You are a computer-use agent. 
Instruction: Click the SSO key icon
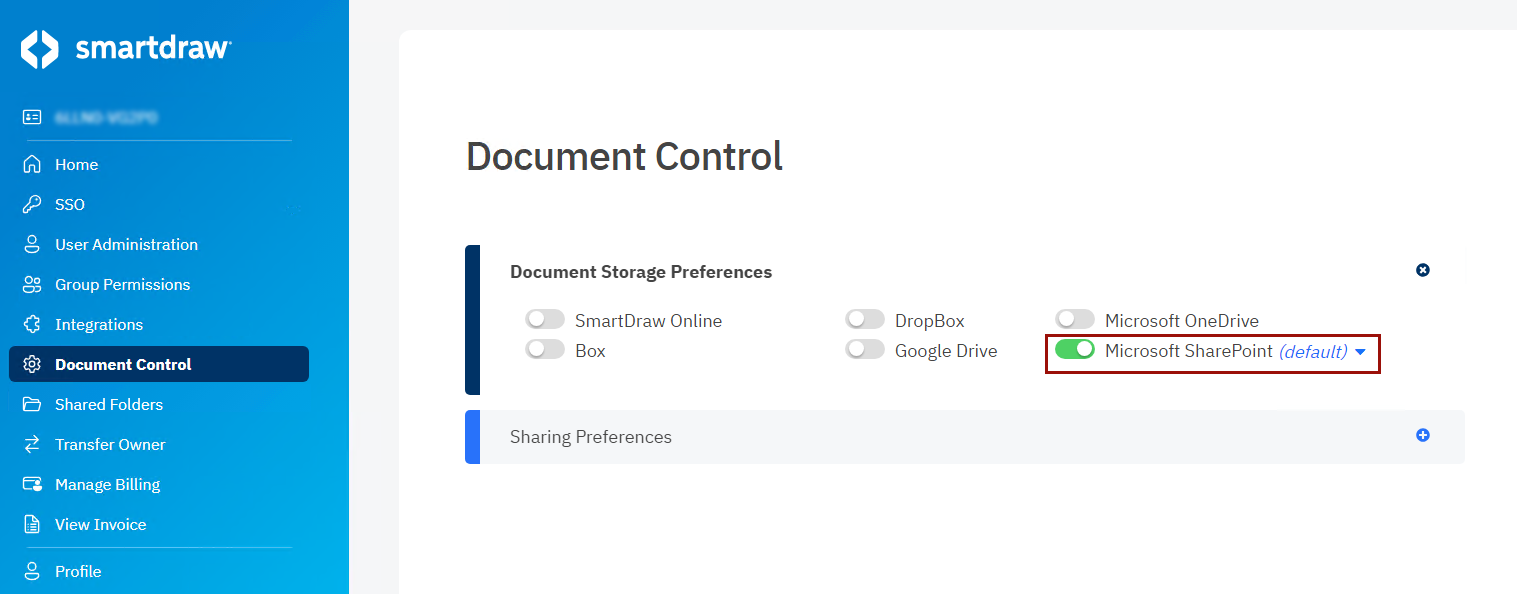[30, 204]
